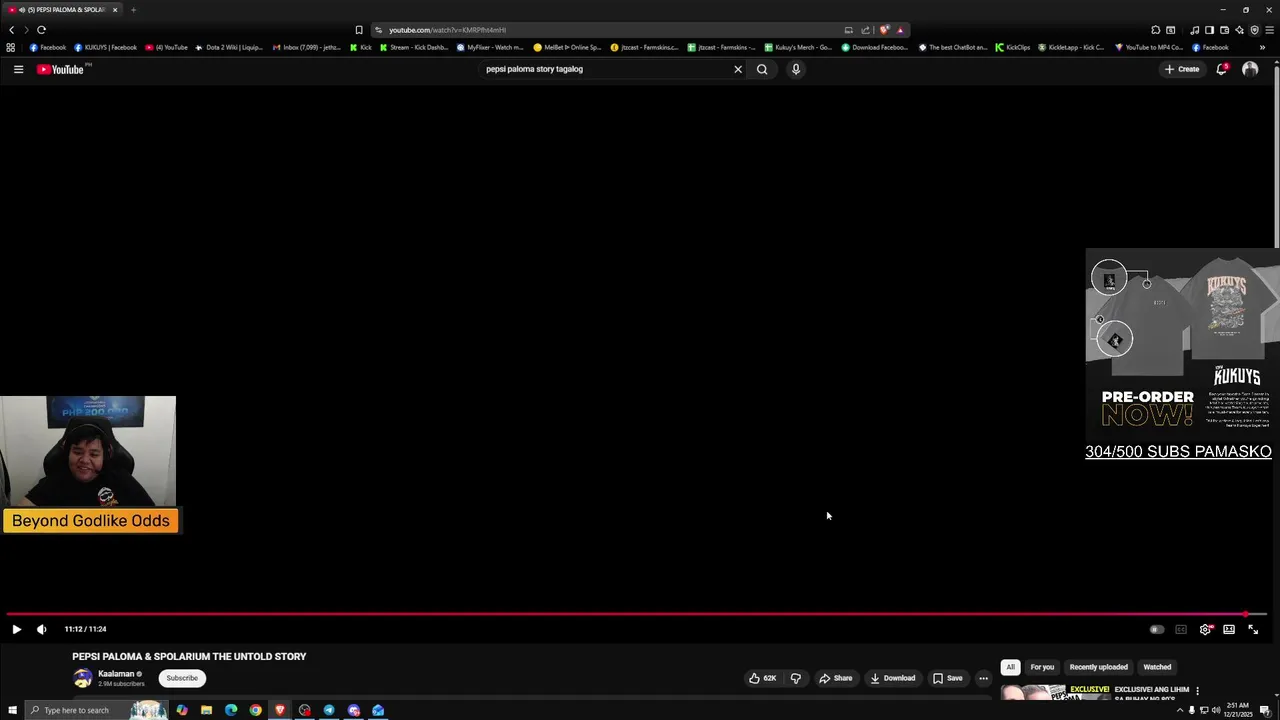Open Brave Rewards triangle icon
1280x720 pixels.
point(900,30)
